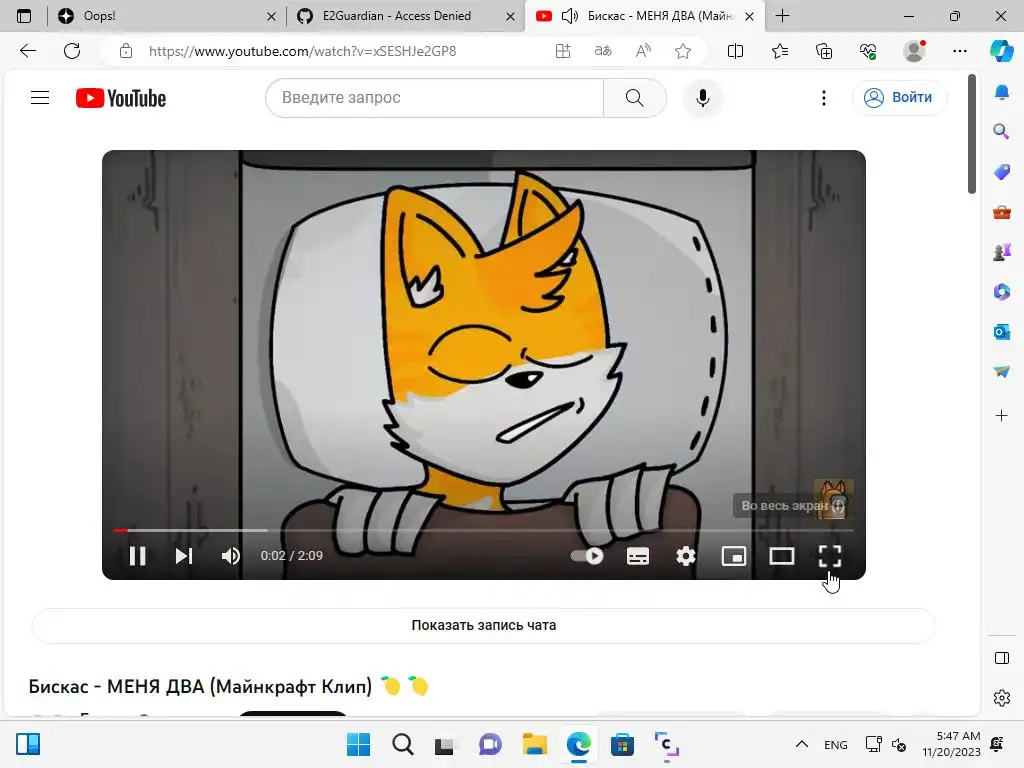Enter fullscreen mode in the player
The width and height of the screenshot is (1024, 768).
[x=830, y=556]
